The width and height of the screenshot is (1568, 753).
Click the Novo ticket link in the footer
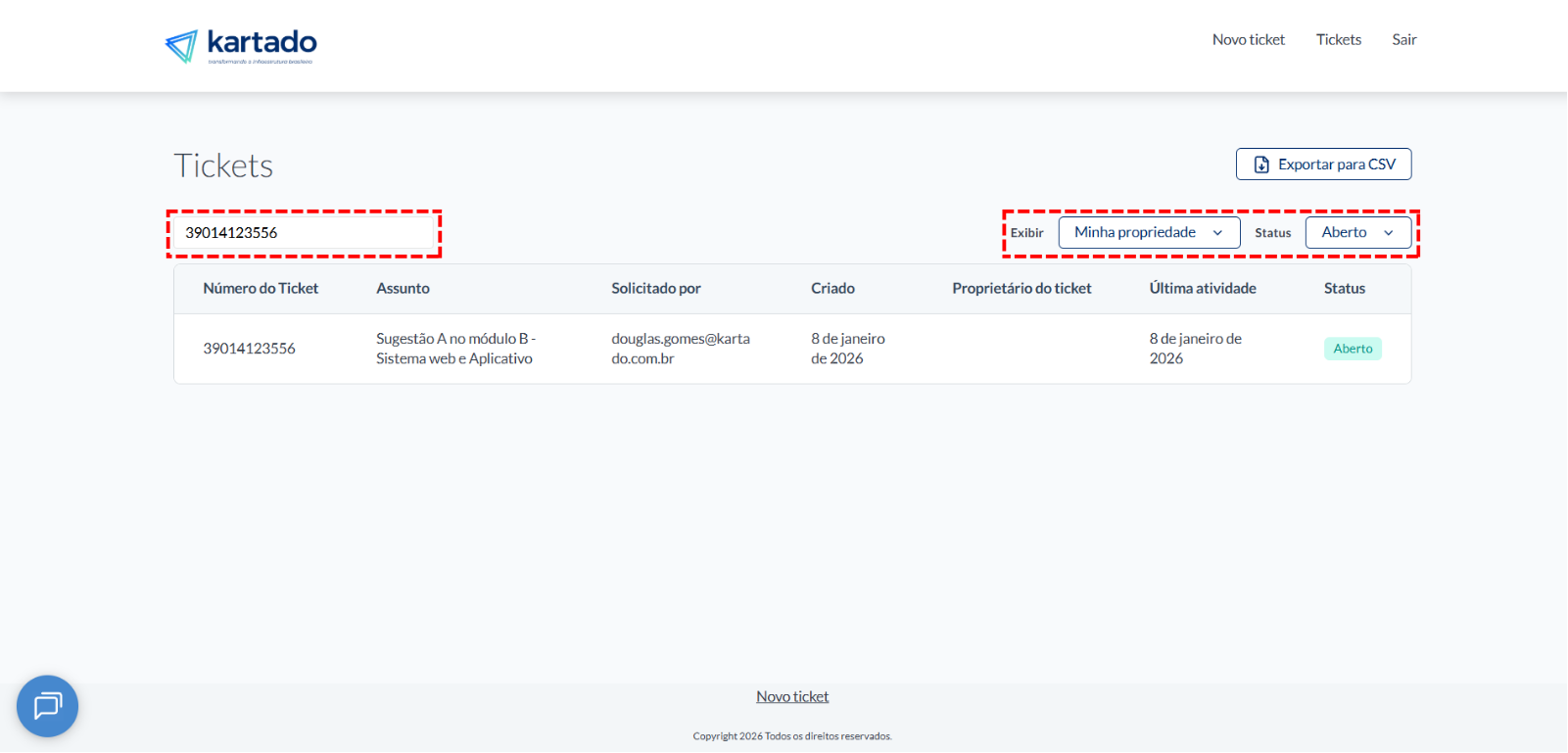[x=792, y=697]
